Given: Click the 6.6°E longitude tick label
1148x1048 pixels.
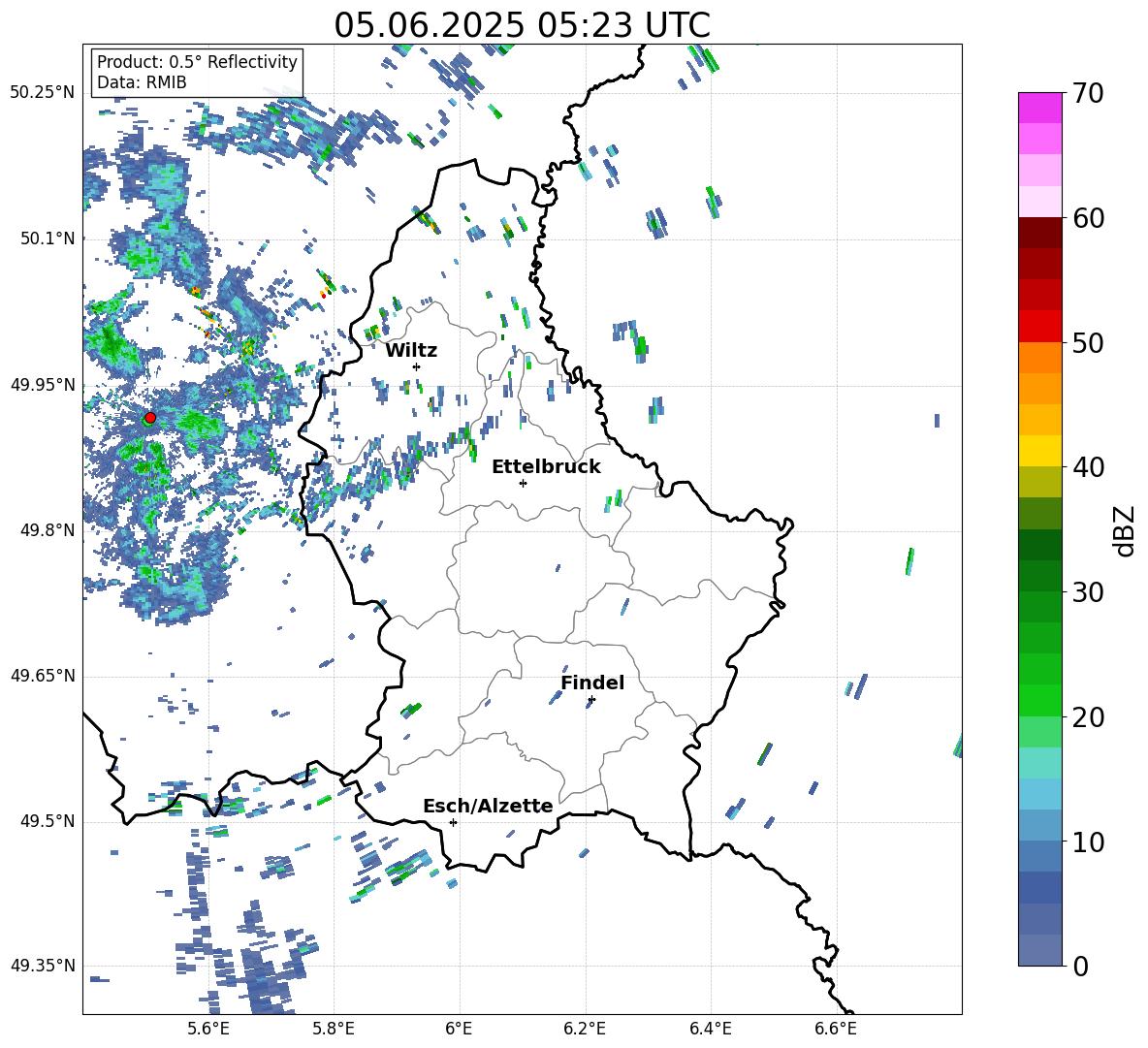Looking at the screenshot, I should click(836, 1029).
